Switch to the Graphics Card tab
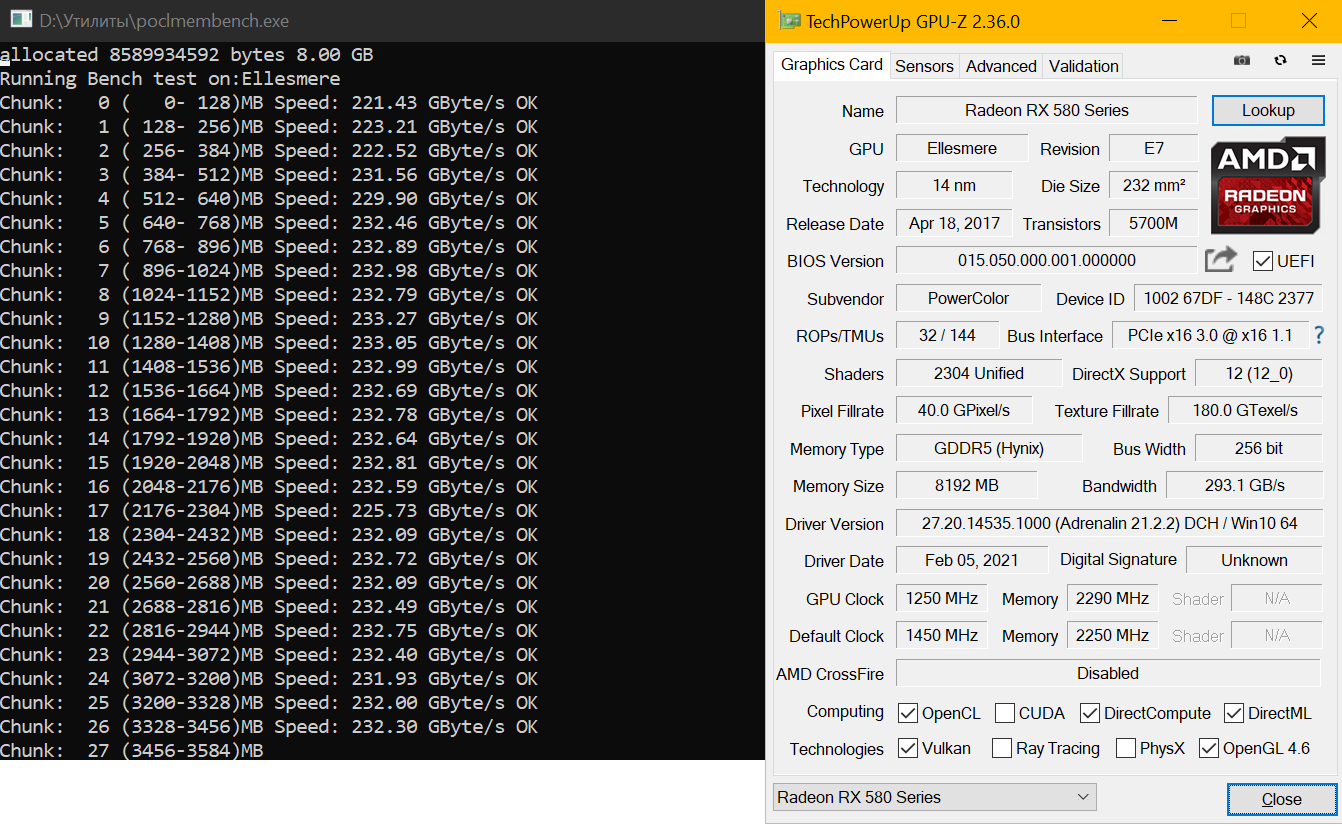 (832, 65)
